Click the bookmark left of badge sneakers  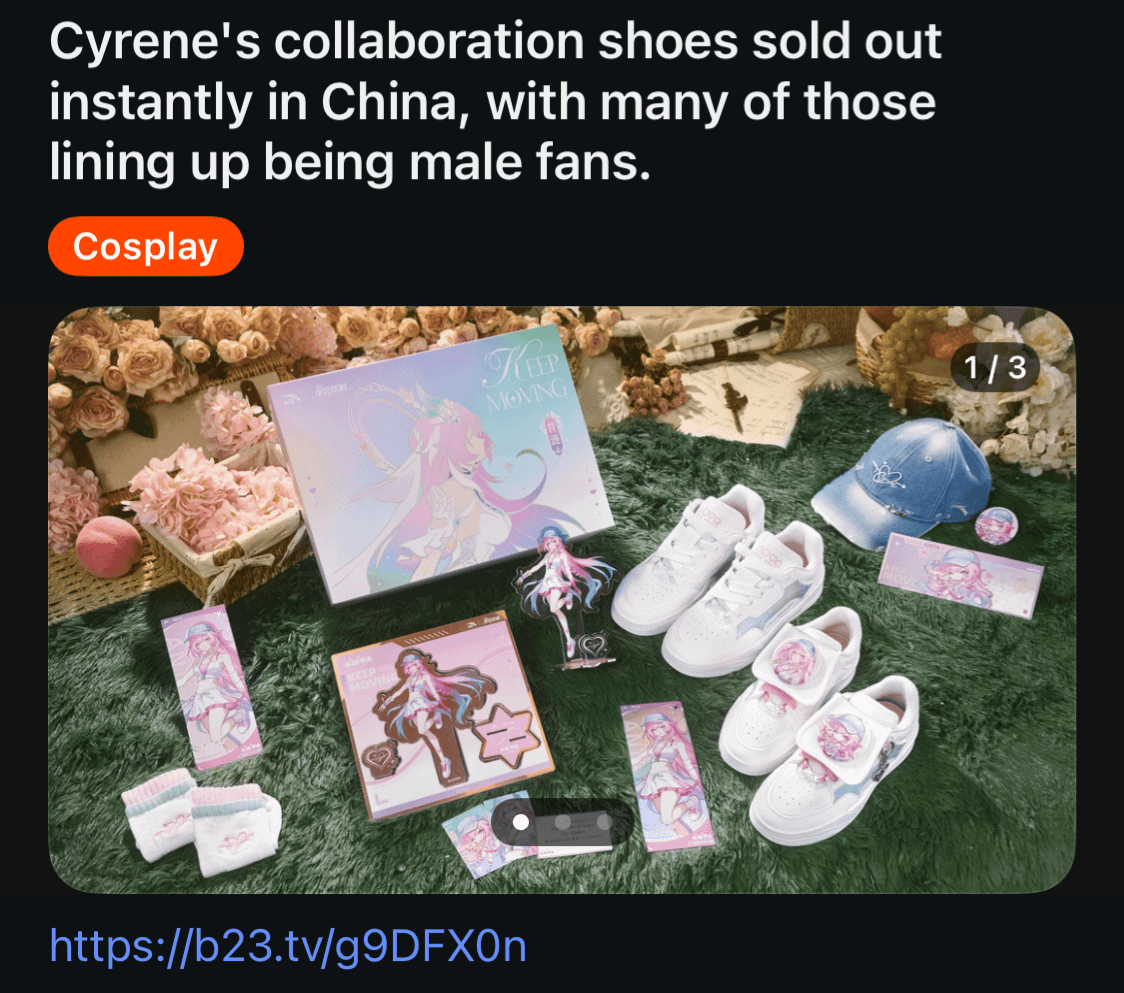coord(665,776)
